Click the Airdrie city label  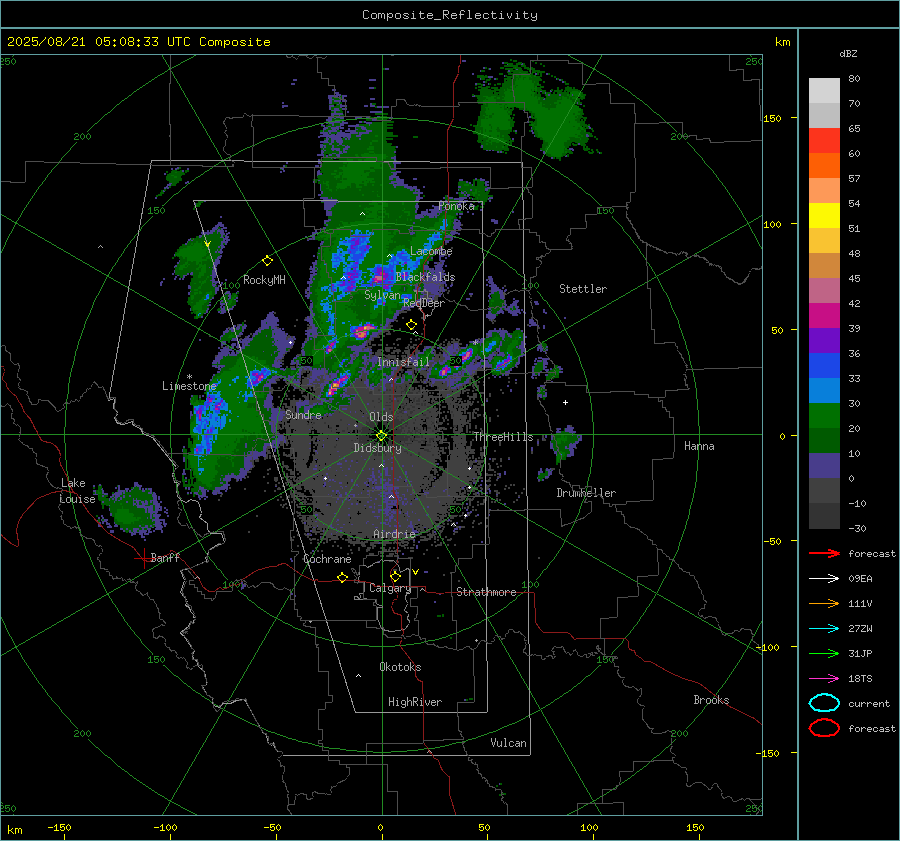(394, 534)
